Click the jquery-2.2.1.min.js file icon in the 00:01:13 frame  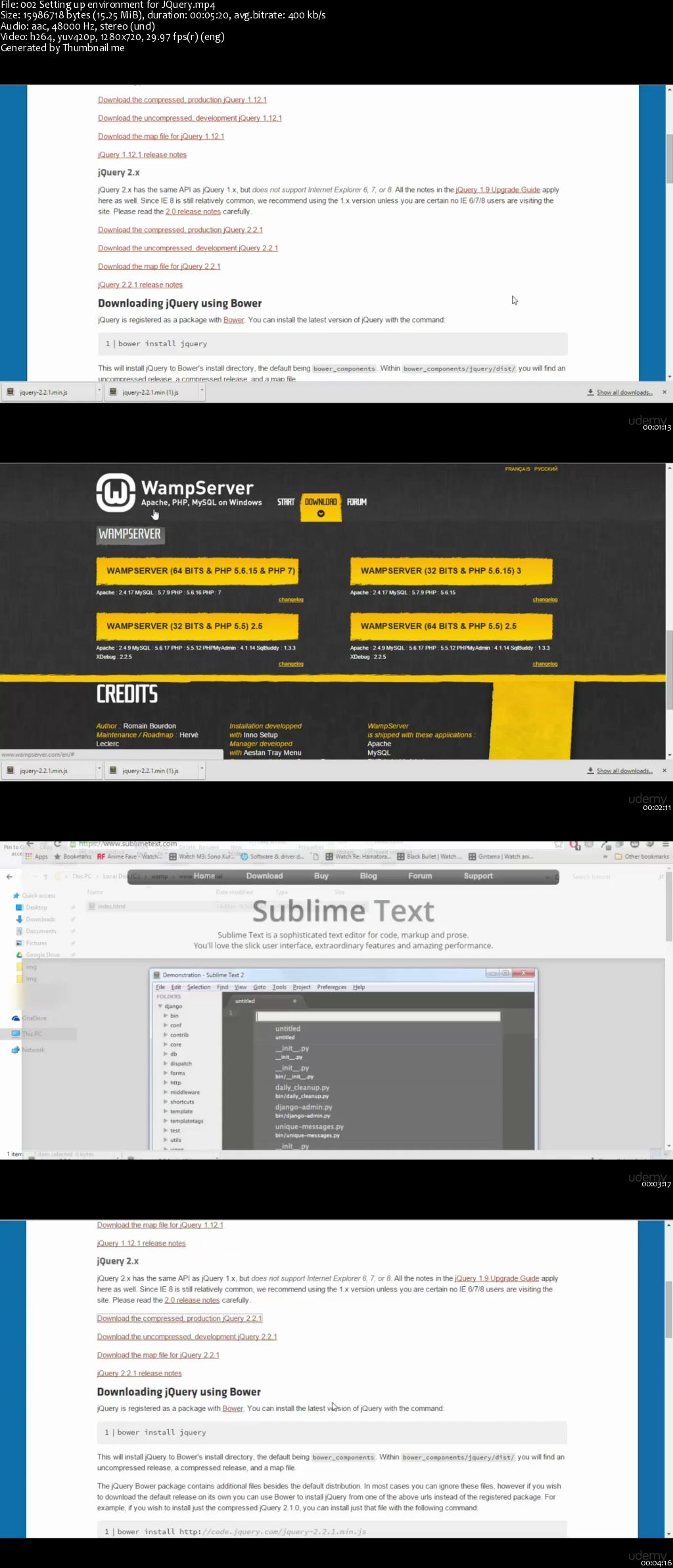coord(11,392)
